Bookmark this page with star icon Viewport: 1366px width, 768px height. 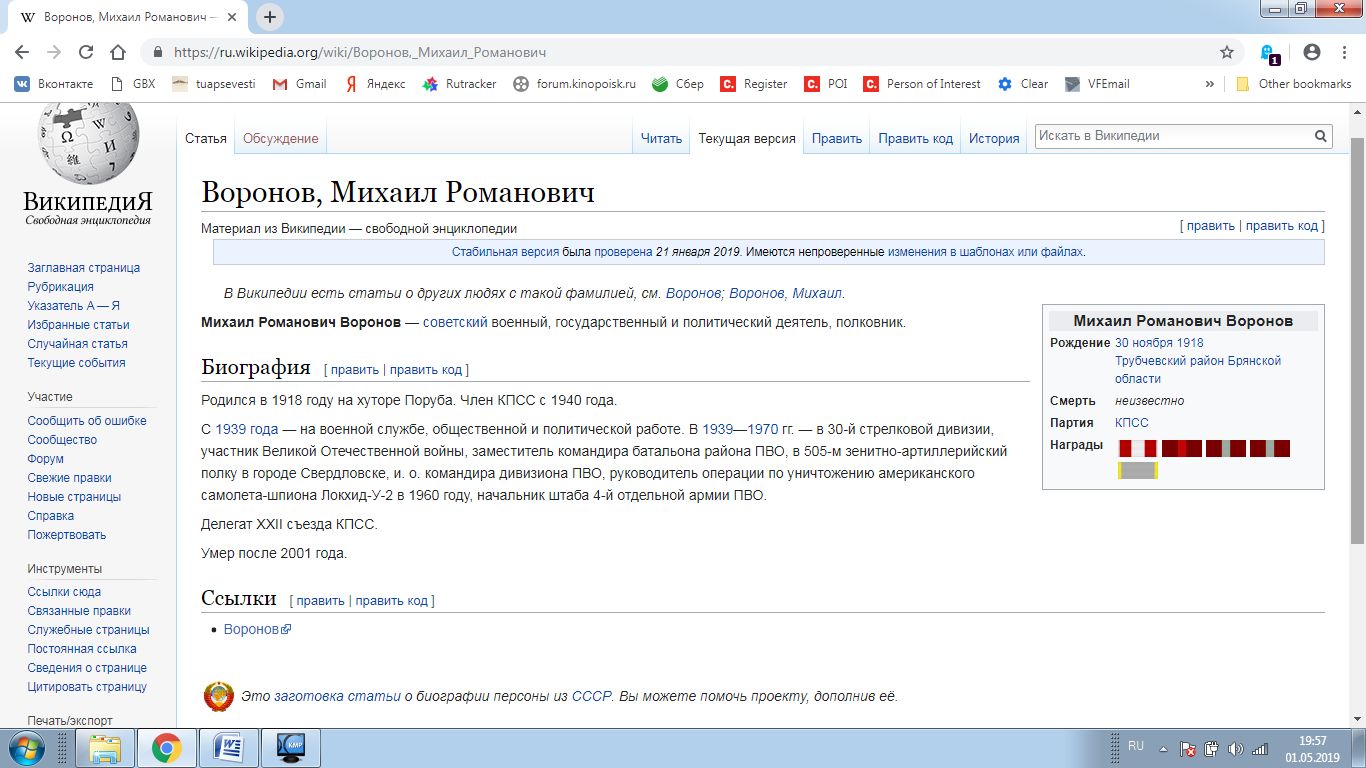click(x=1227, y=52)
